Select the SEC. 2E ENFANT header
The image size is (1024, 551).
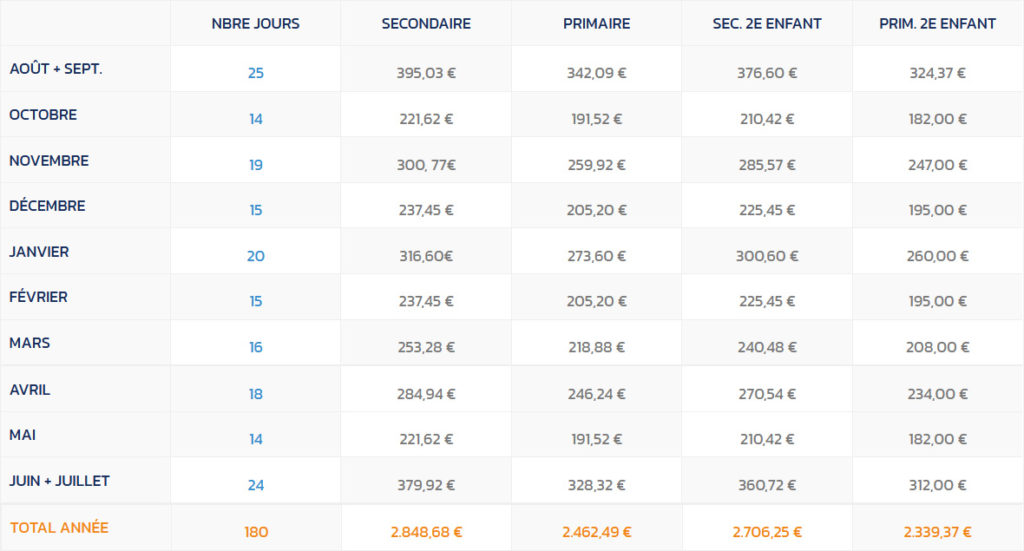coord(767,24)
